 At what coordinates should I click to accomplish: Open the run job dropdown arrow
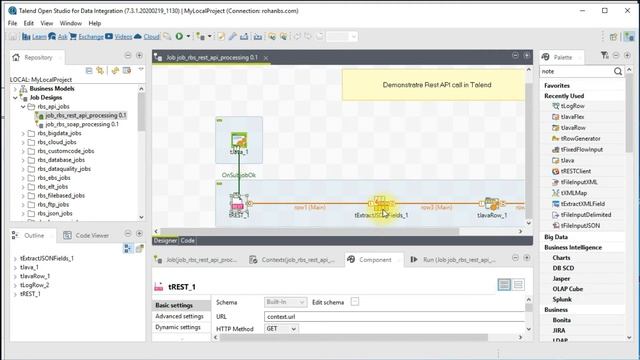click(x=188, y=36)
